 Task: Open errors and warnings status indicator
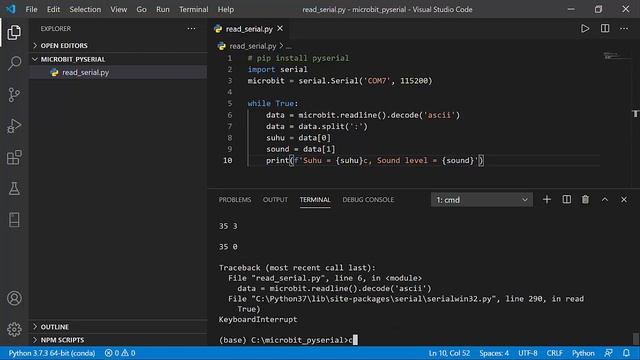[x=120, y=353]
